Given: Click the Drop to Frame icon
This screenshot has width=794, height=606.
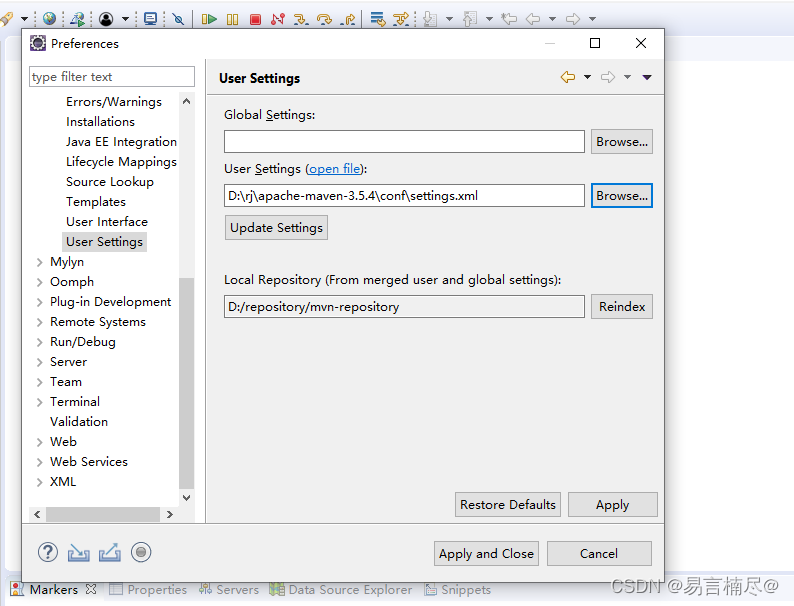Looking at the screenshot, I should coord(378,19).
